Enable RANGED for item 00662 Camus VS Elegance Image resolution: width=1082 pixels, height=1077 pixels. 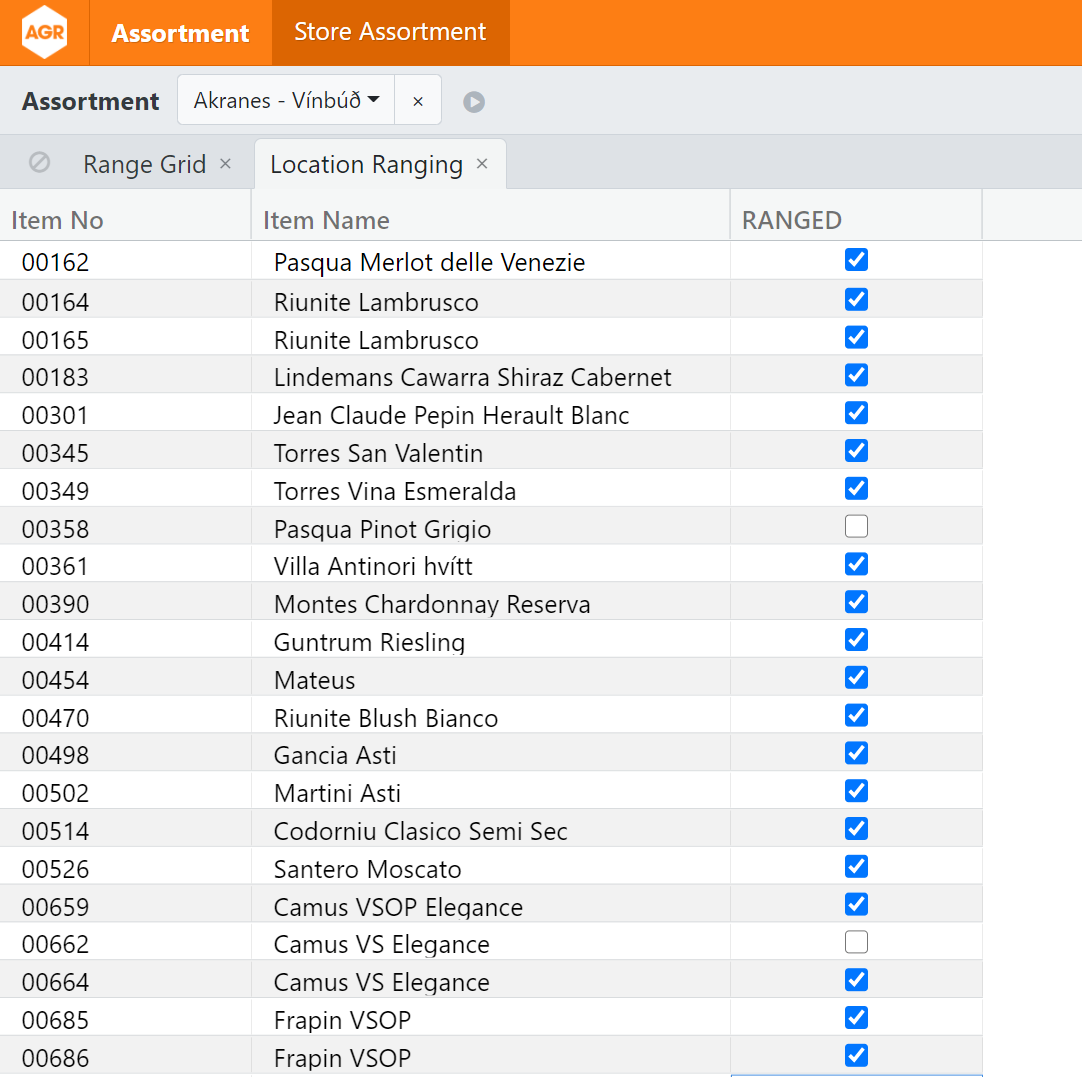(856, 942)
